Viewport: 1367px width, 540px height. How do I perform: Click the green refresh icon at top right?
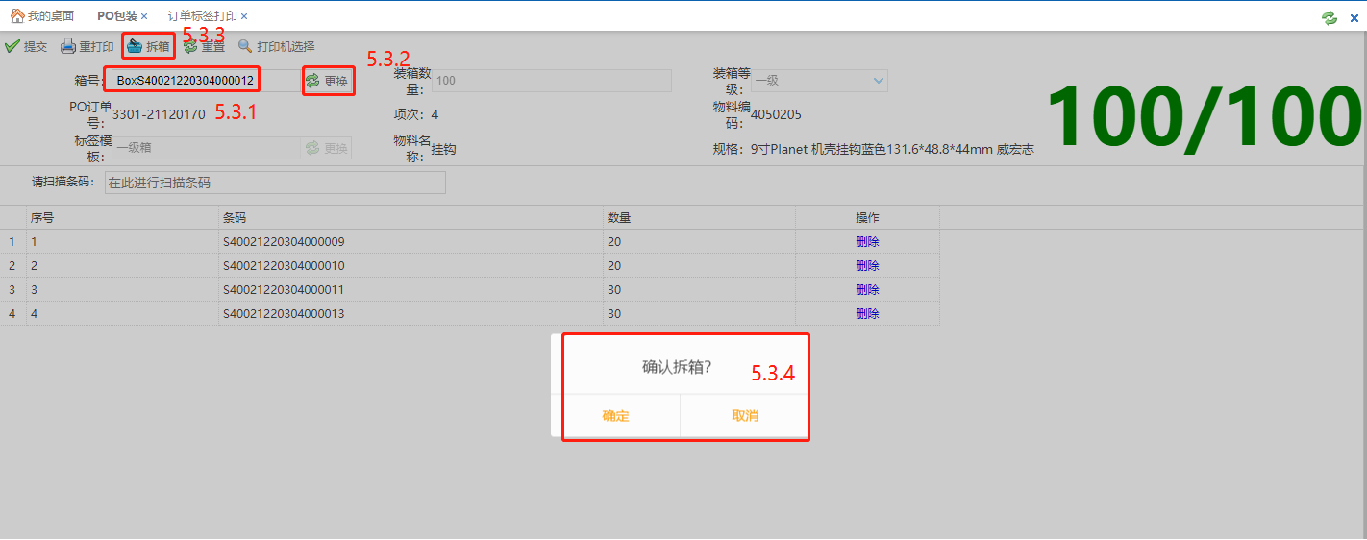(x=1329, y=18)
